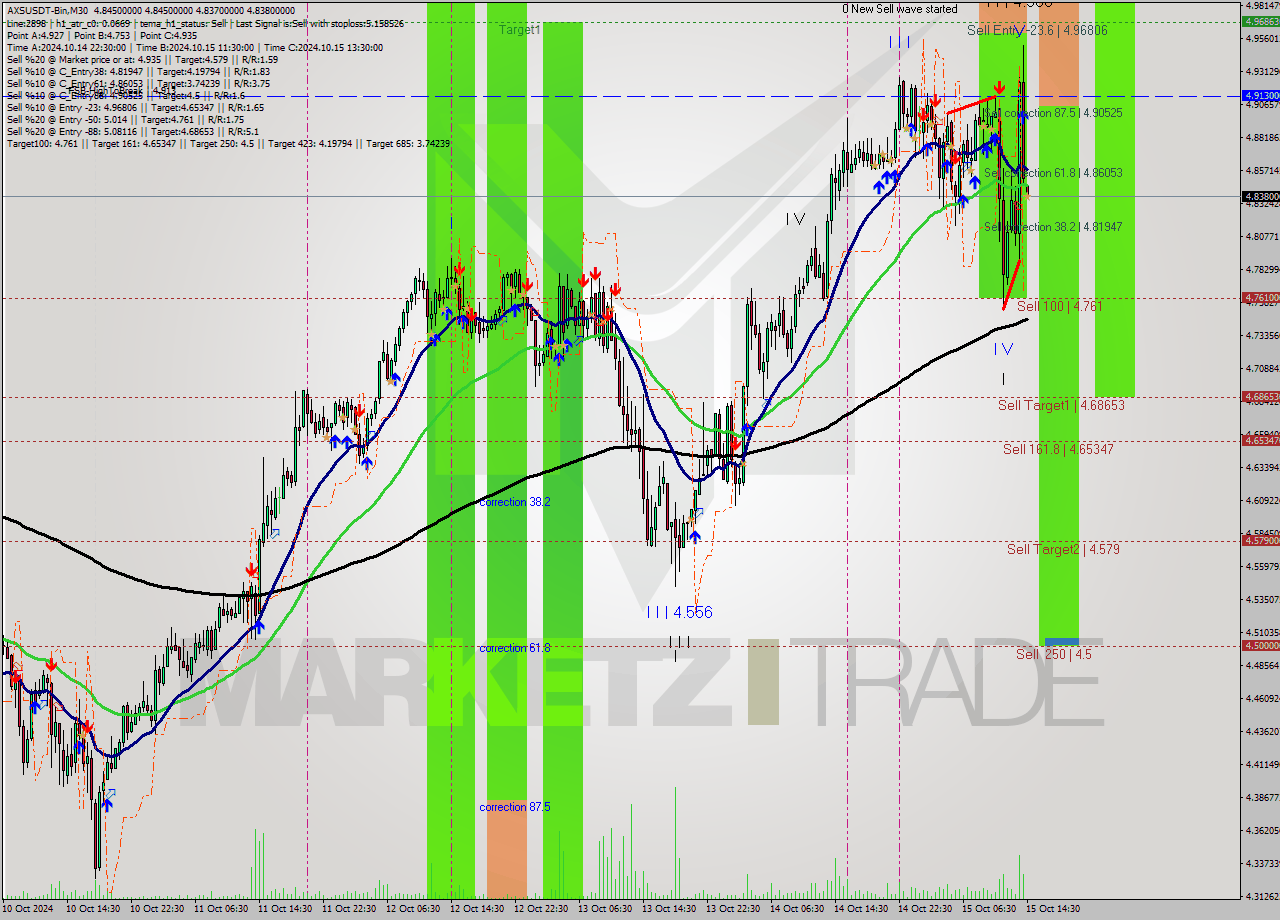1280x920 pixels.
Task: Click the AXSUSDT-Bin,M30 symbol title
Action: [x=46, y=9]
